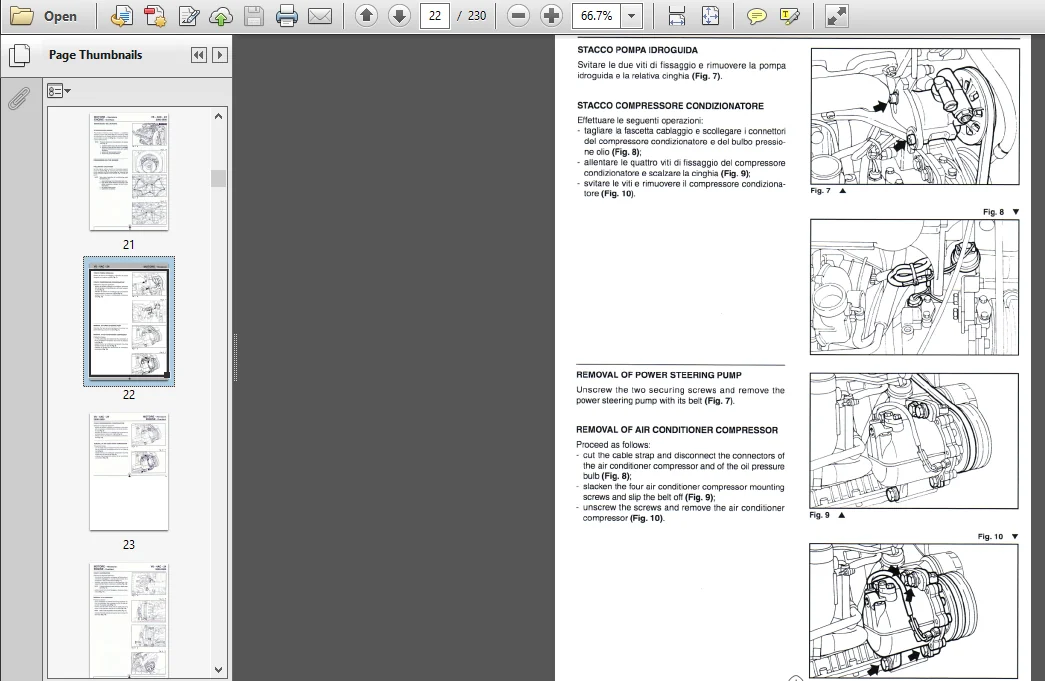Screen dimensions: 1045x681
Task: Open the Attachments paperclip panel
Action: point(19,99)
